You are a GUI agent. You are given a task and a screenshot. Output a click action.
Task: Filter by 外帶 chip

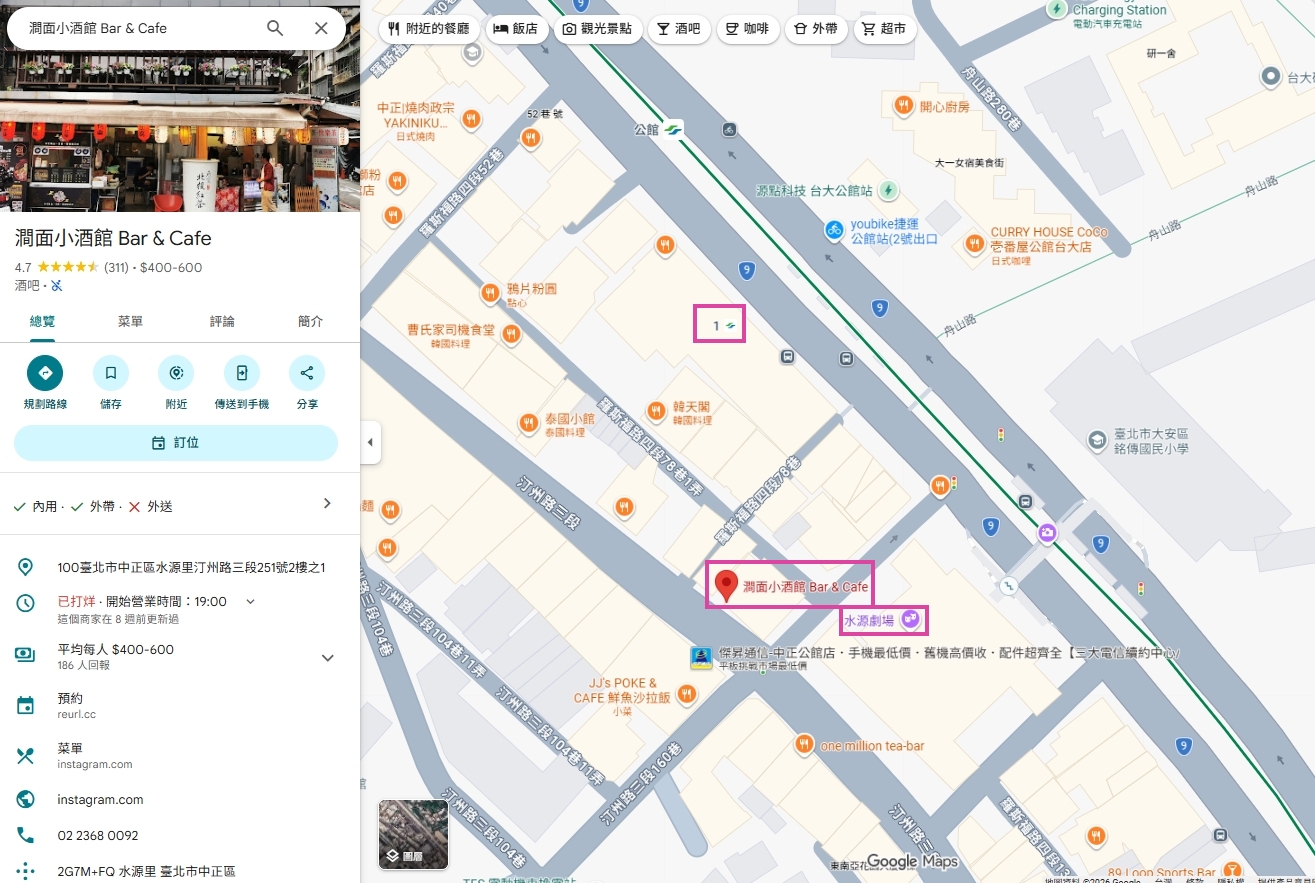click(x=816, y=29)
